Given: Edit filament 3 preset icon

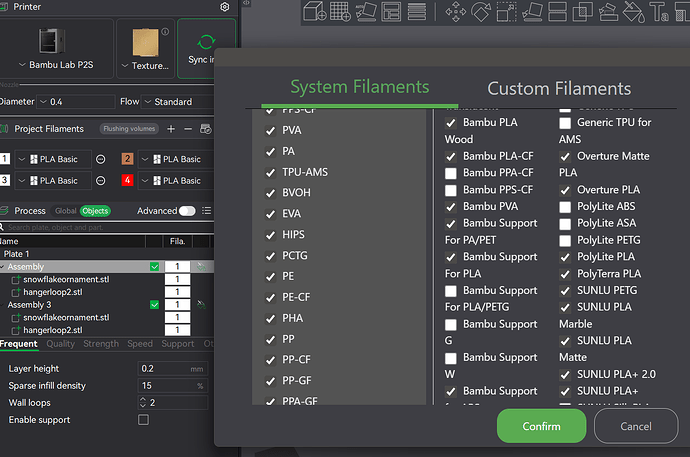Looking at the screenshot, I should (101, 181).
